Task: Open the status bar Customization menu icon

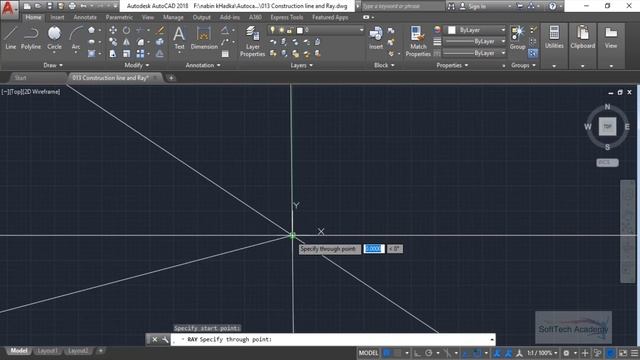Action: (x=635, y=353)
